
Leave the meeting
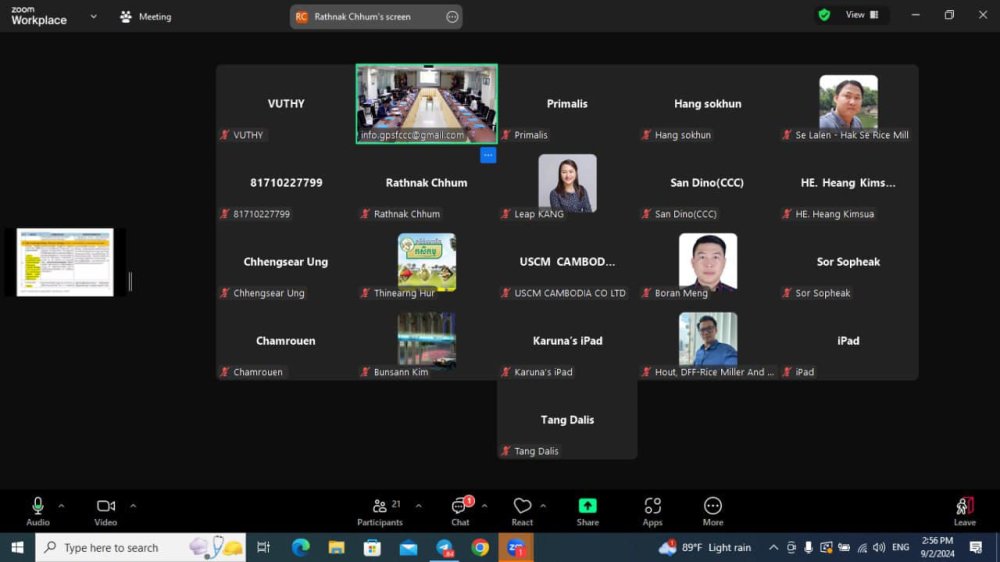964,511
